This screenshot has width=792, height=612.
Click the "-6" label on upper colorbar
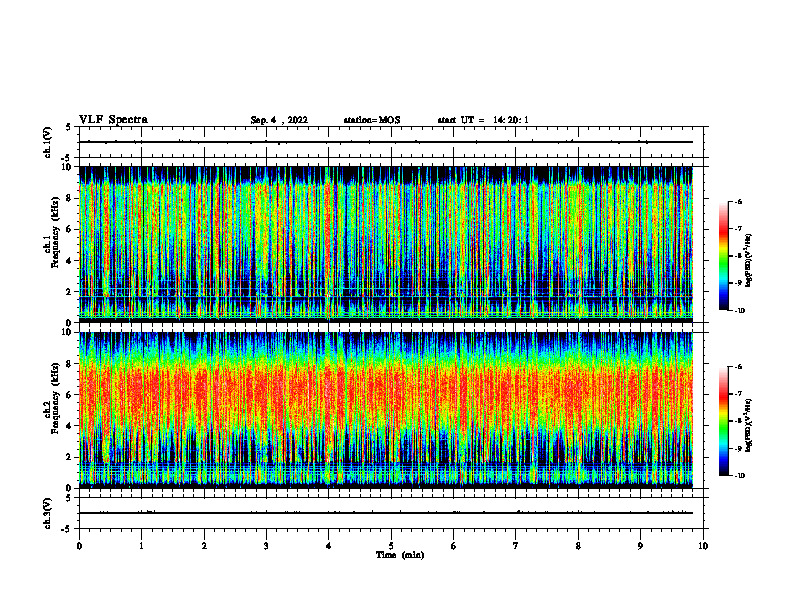[738, 202]
